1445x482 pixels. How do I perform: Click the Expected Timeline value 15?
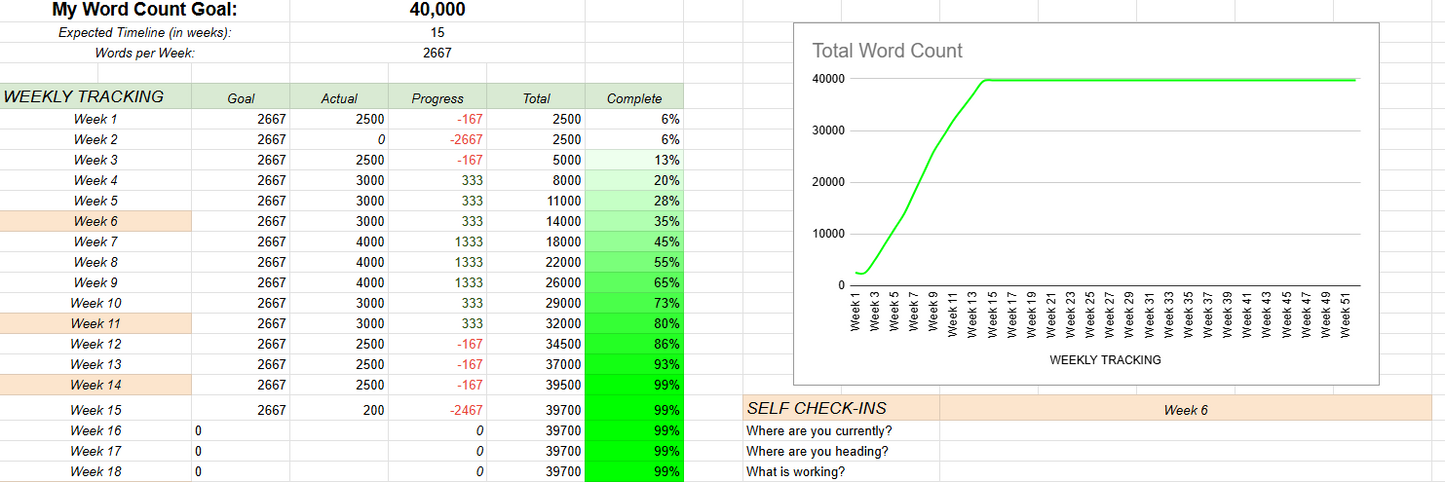coord(437,32)
